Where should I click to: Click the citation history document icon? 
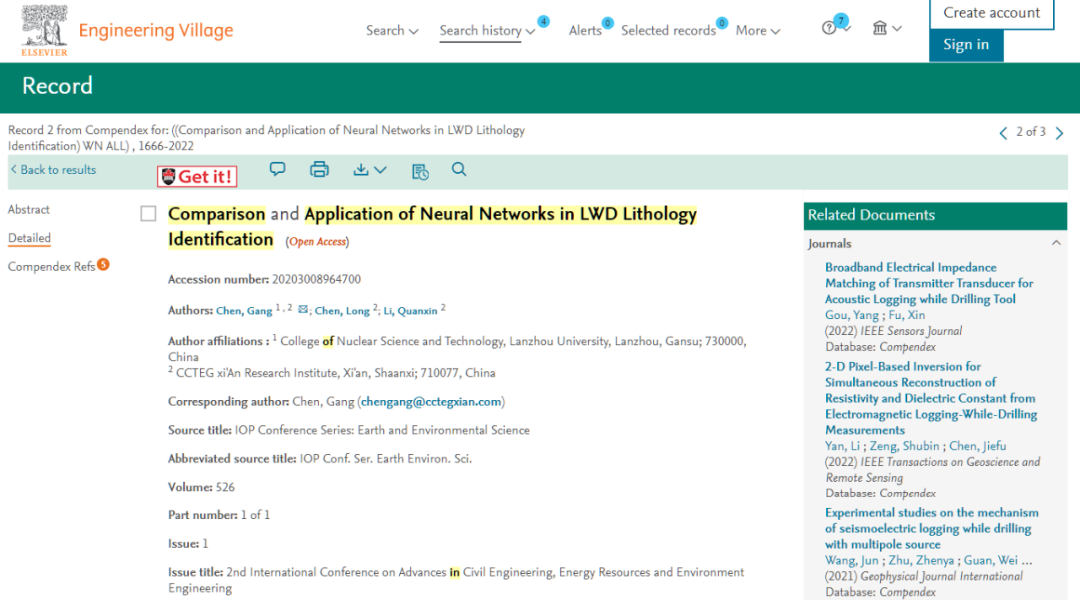(420, 172)
